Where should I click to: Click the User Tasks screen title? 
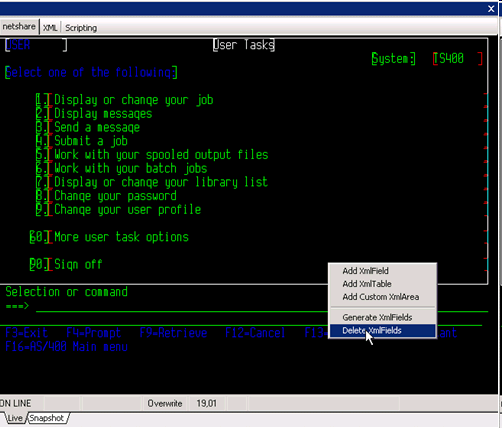[x=244, y=45]
